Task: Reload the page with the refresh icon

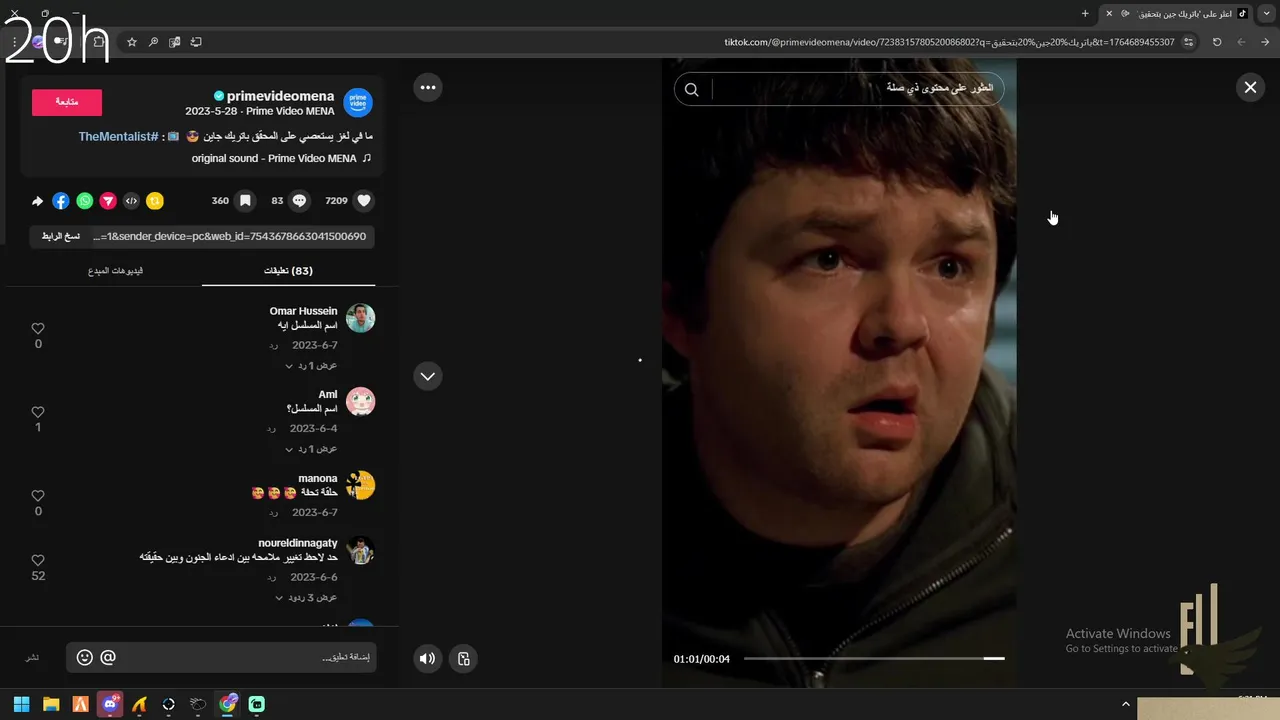Action: point(1217,42)
